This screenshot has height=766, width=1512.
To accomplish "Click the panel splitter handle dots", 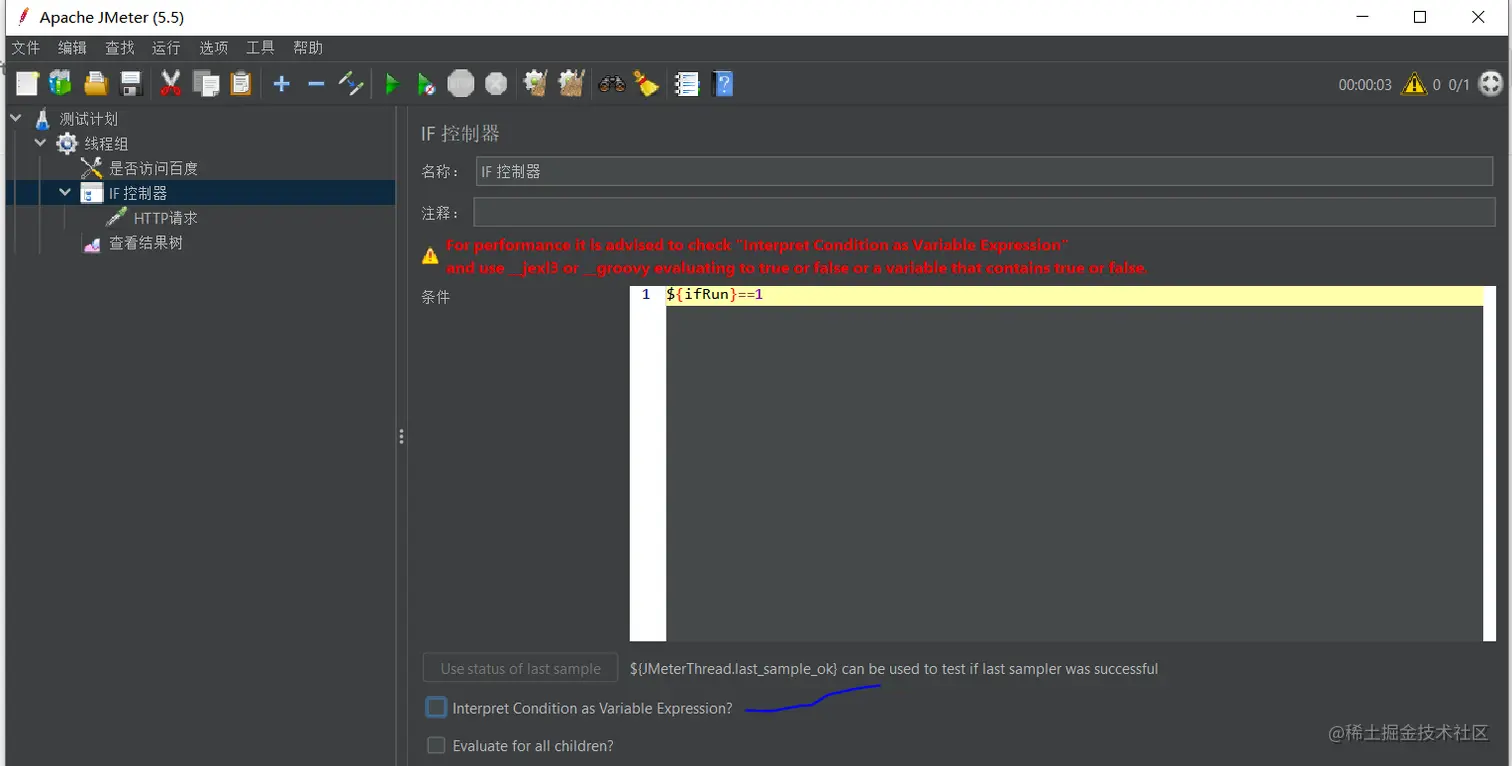I will [x=401, y=436].
